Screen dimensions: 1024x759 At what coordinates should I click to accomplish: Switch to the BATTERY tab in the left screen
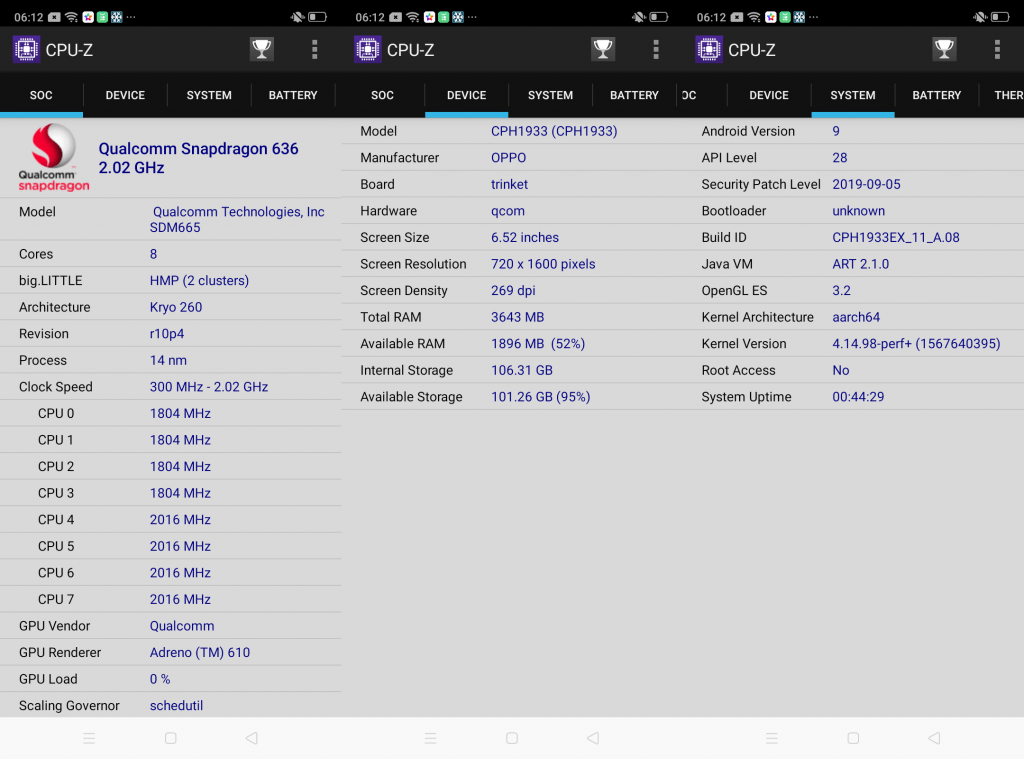tap(293, 95)
